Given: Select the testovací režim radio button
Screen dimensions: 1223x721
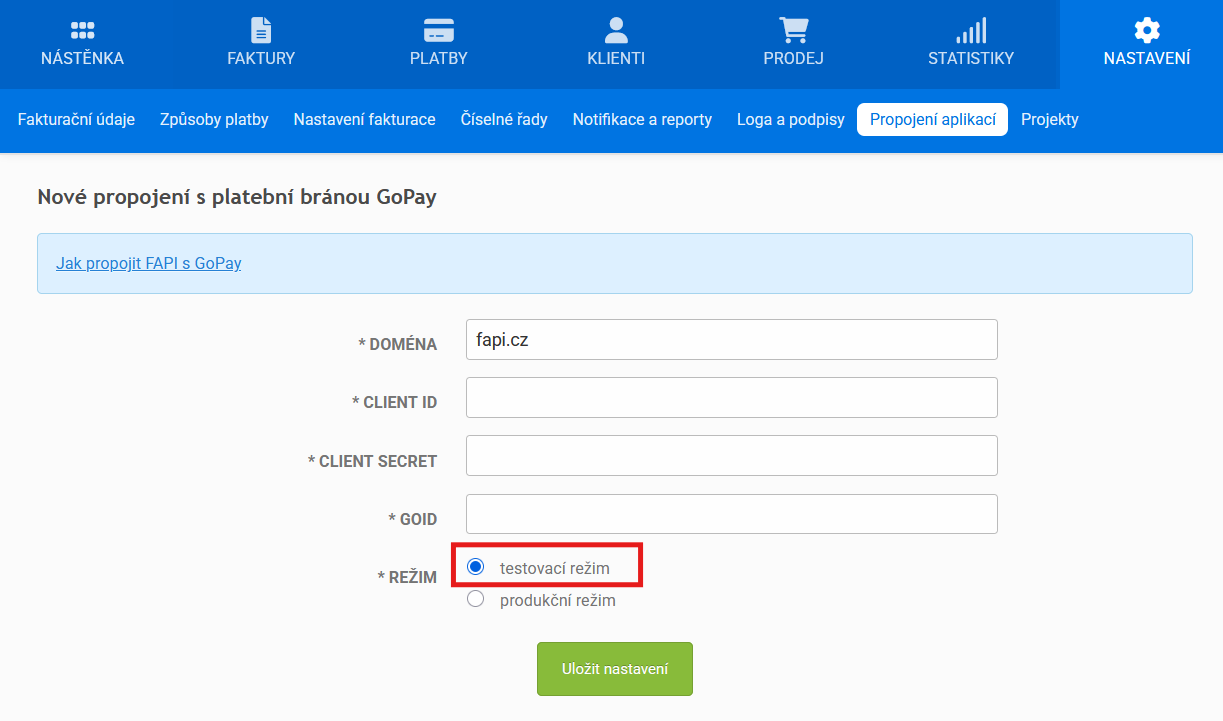Looking at the screenshot, I should pyautogui.click(x=476, y=567).
